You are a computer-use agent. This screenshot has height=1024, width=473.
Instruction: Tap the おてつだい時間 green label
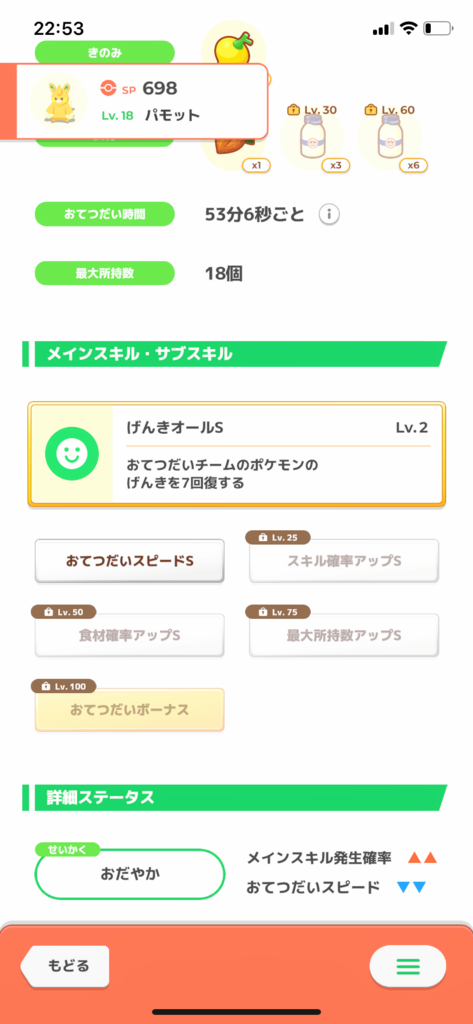point(105,214)
